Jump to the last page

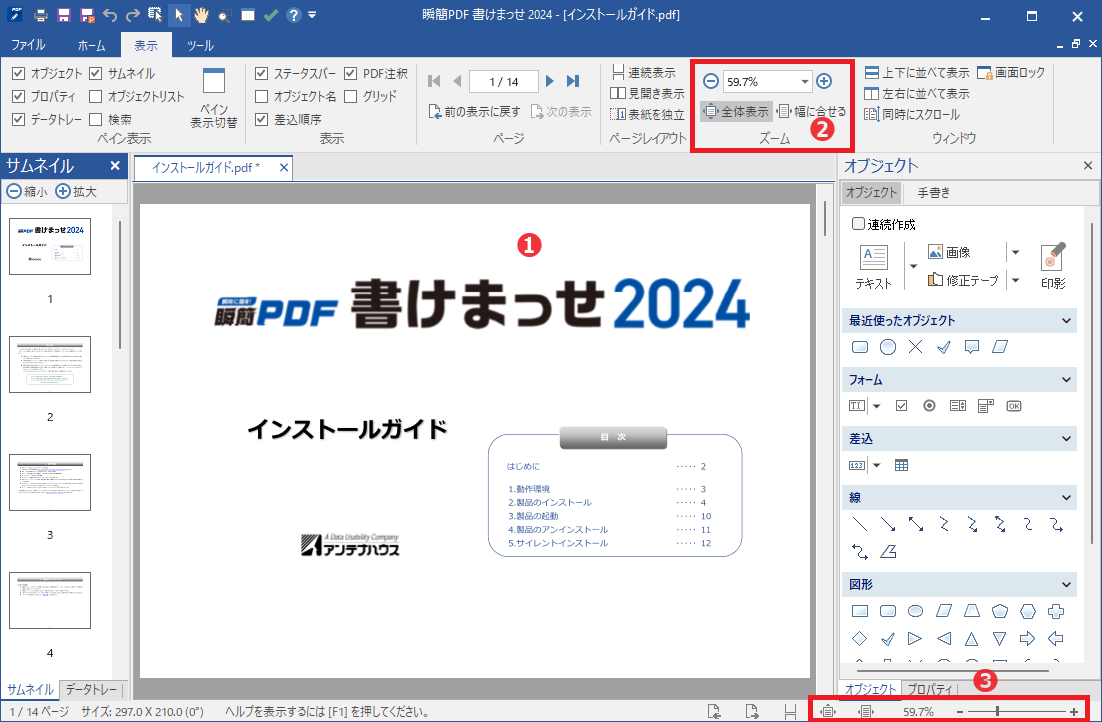573,82
